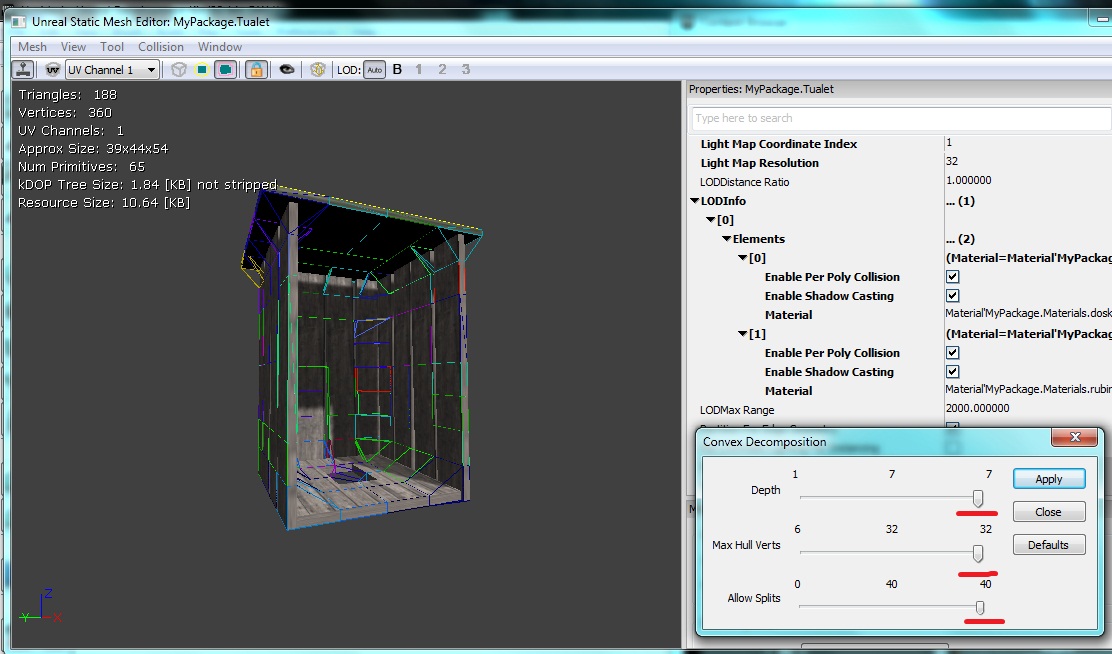Click the UV overlay icon in toolbar
This screenshot has width=1112, height=654.
click(53, 70)
